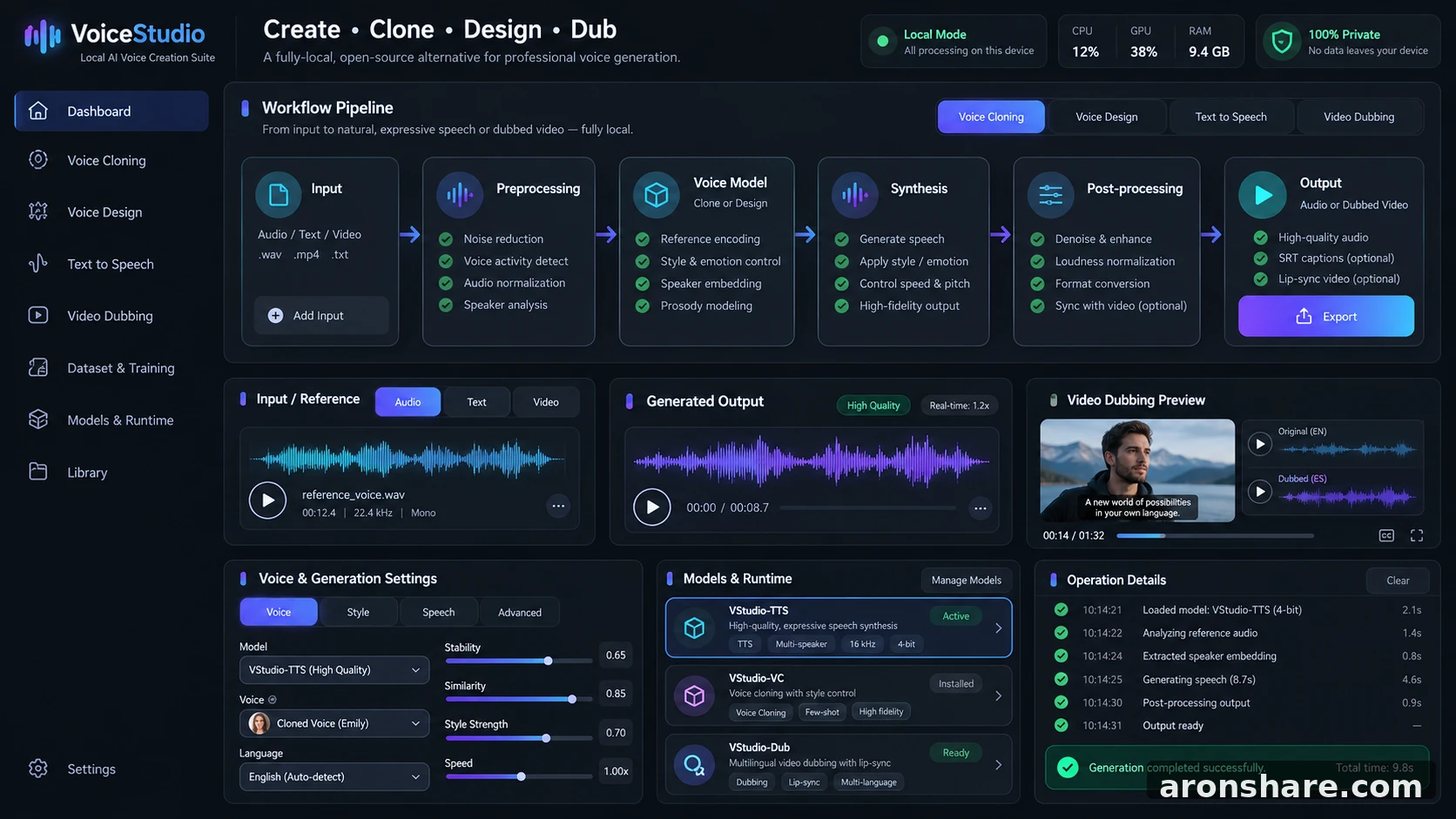This screenshot has width=1456, height=819.
Task: Toggle the Local Mode status indicator
Action: [x=882, y=41]
